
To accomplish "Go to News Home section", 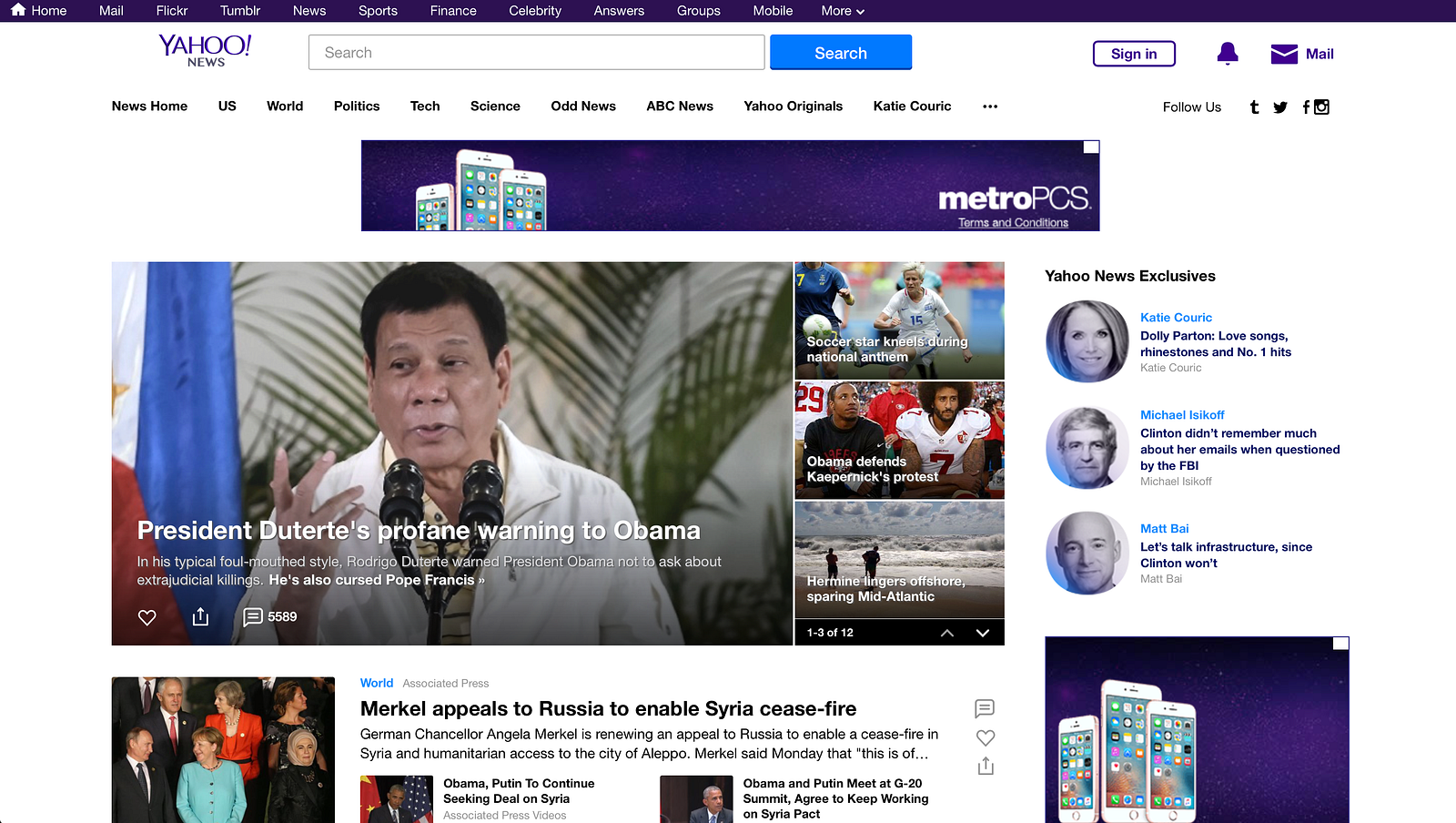I will point(149,107).
